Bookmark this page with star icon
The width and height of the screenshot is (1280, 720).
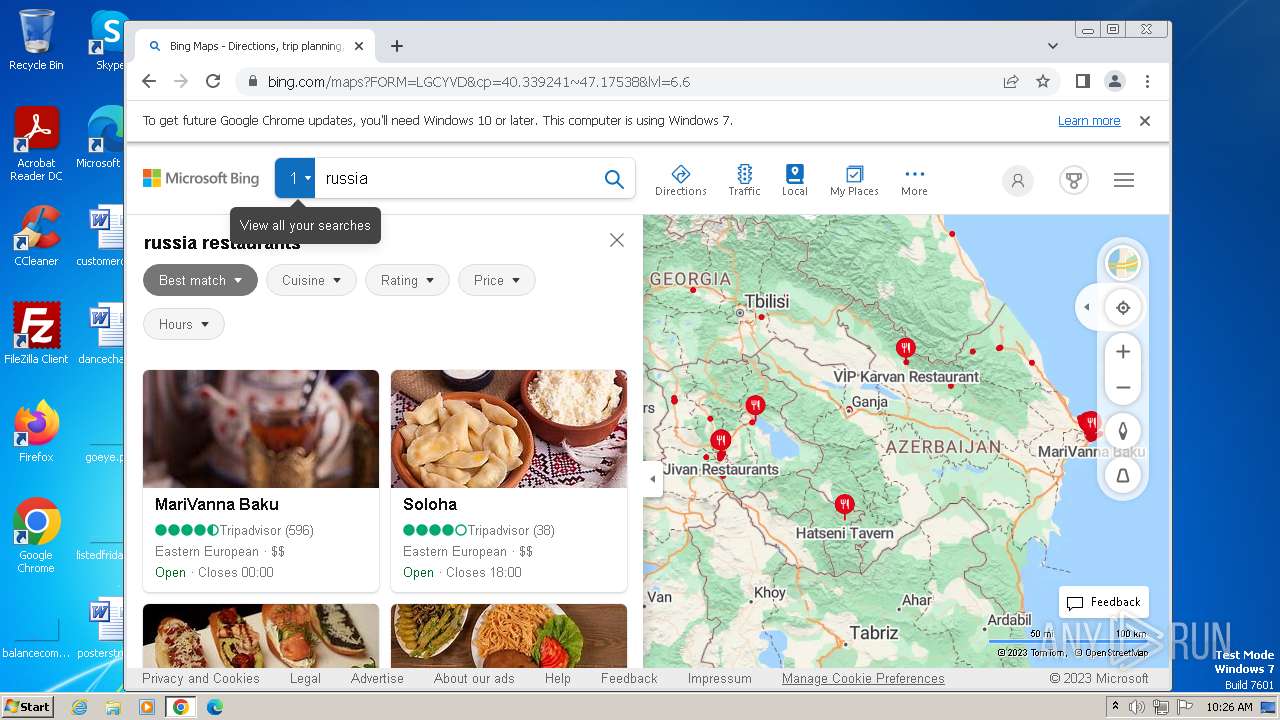click(1043, 82)
